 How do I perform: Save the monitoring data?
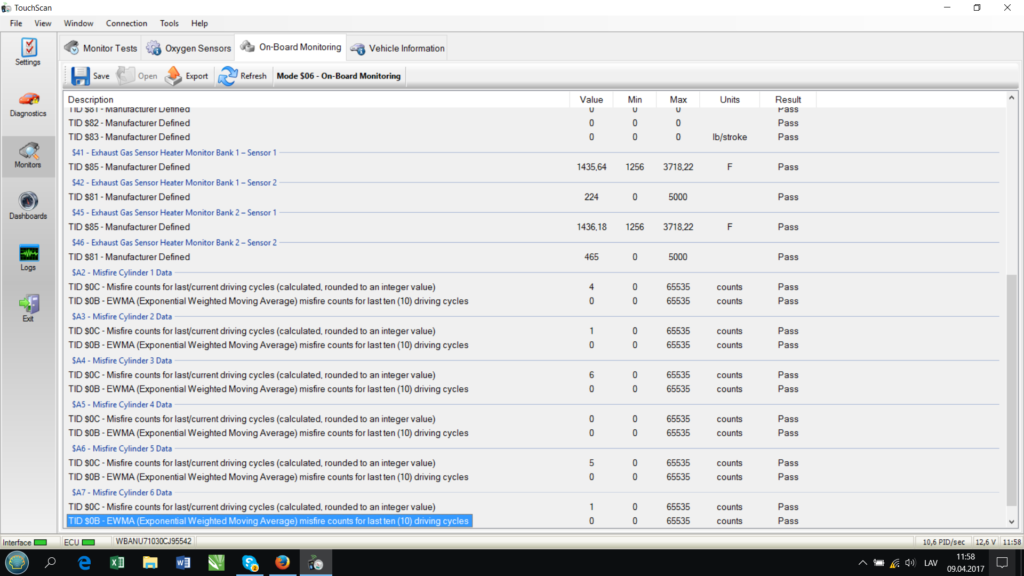coord(91,76)
